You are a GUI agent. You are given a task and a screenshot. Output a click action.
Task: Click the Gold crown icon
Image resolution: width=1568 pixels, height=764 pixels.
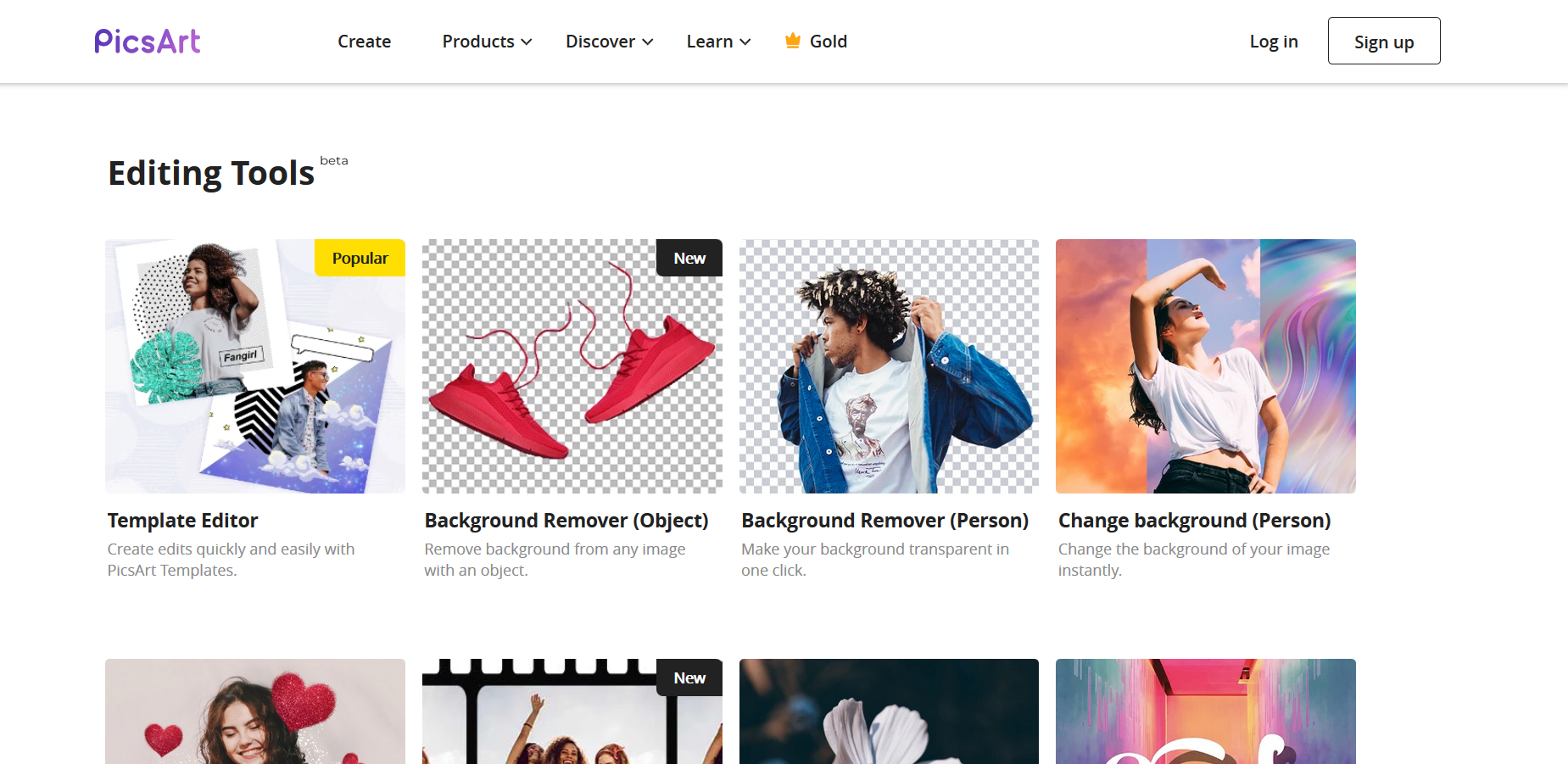(793, 41)
